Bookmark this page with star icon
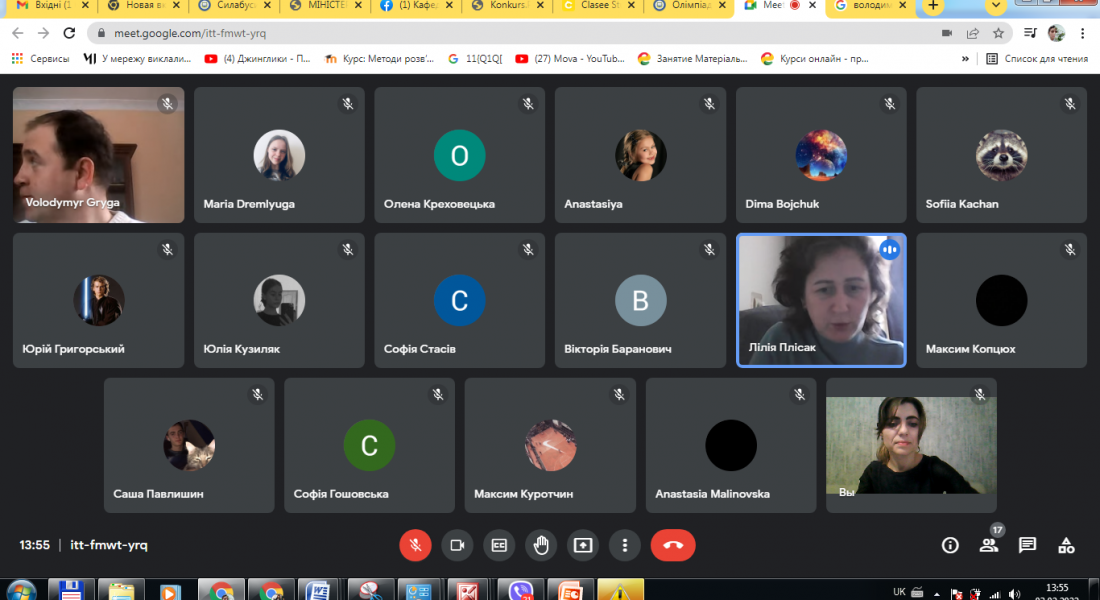 (x=998, y=33)
